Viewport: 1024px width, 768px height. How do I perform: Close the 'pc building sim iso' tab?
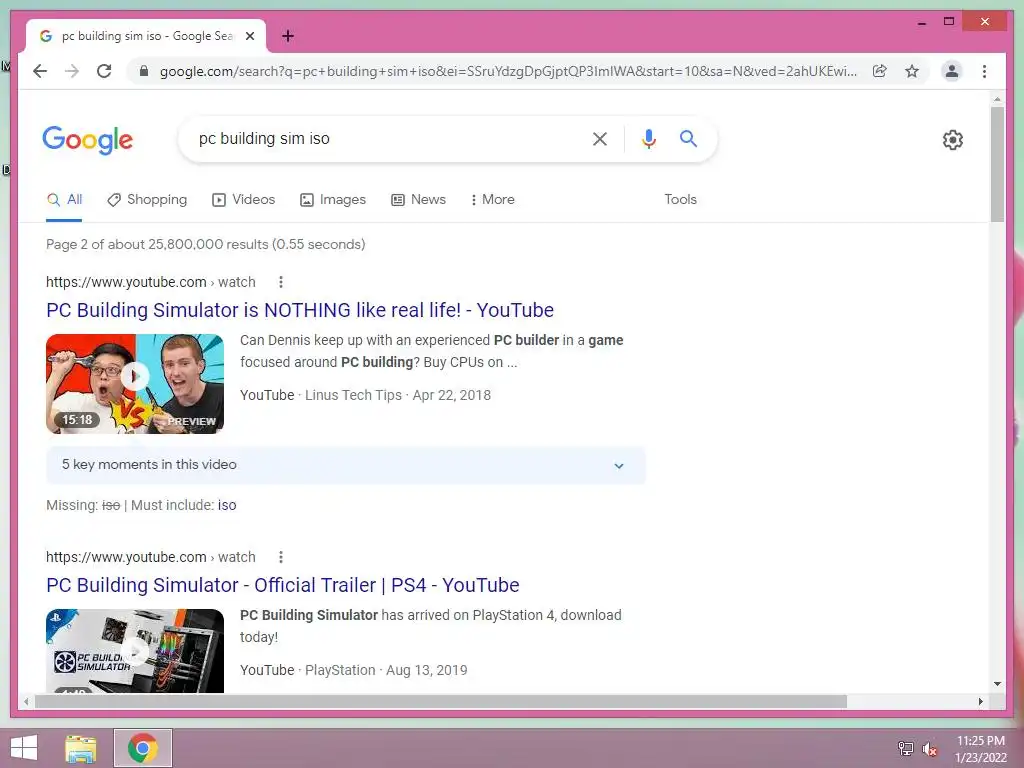pyautogui.click(x=249, y=36)
